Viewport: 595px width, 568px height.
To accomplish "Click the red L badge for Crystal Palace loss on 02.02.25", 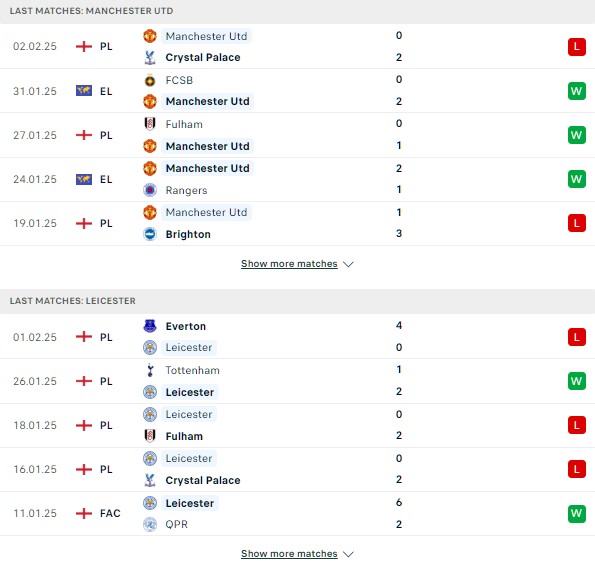I will pyautogui.click(x=576, y=47).
